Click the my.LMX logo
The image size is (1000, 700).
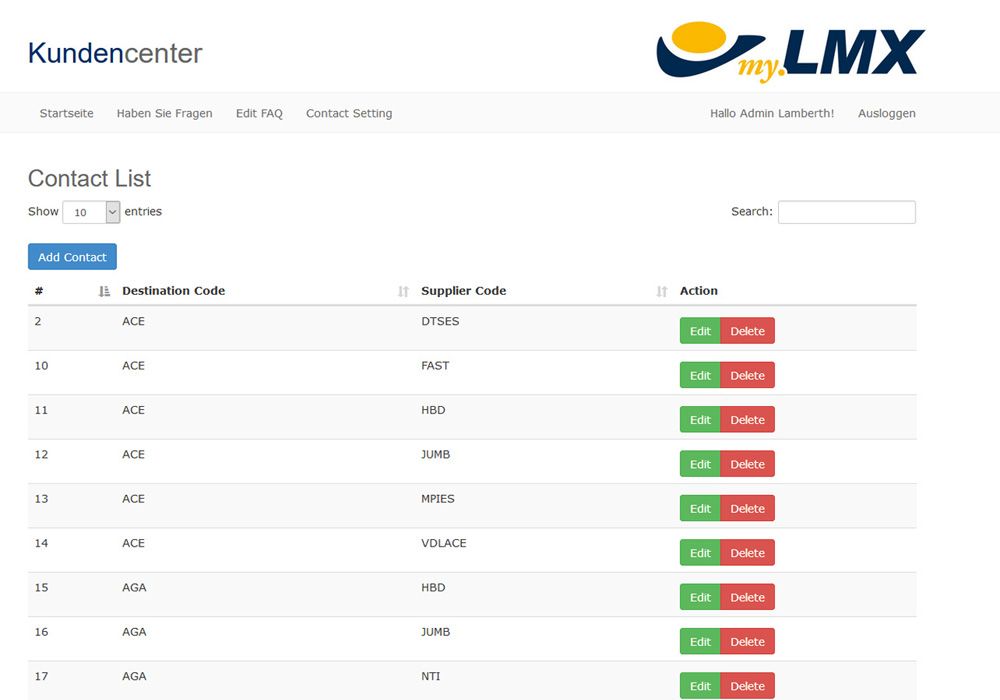pyautogui.click(x=790, y=52)
